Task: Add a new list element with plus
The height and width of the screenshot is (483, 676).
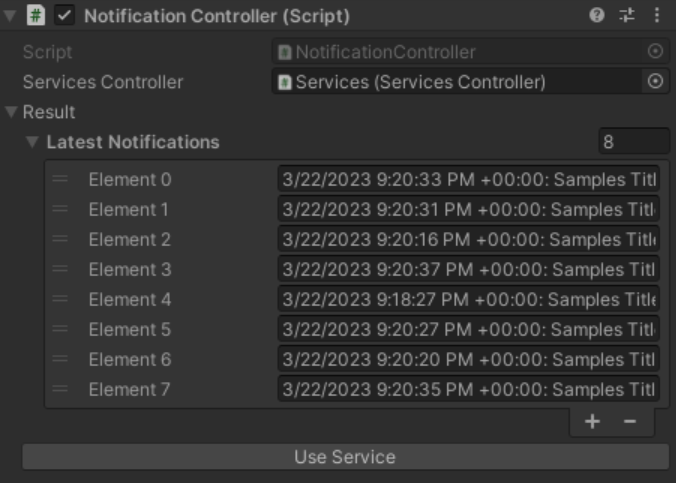Action: pyautogui.click(x=592, y=422)
